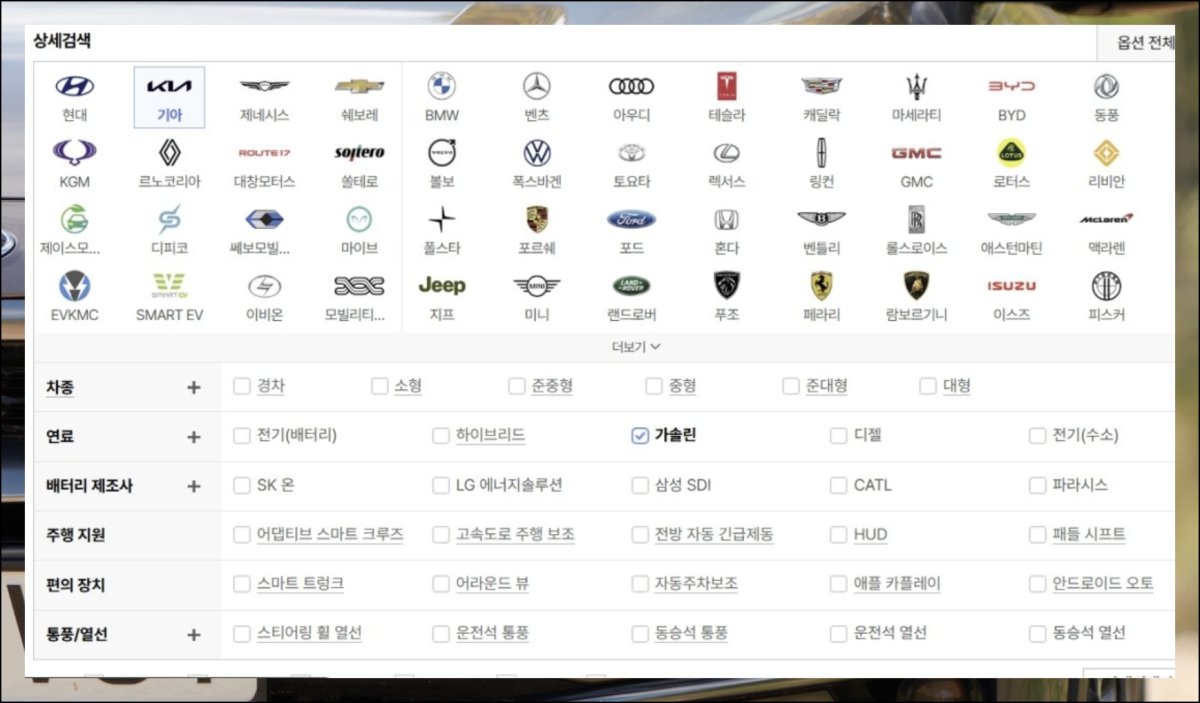The height and width of the screenshot is (703, 1200).
Task: Pick the Ford (포드) oval logo
Action: coord(632,219)
